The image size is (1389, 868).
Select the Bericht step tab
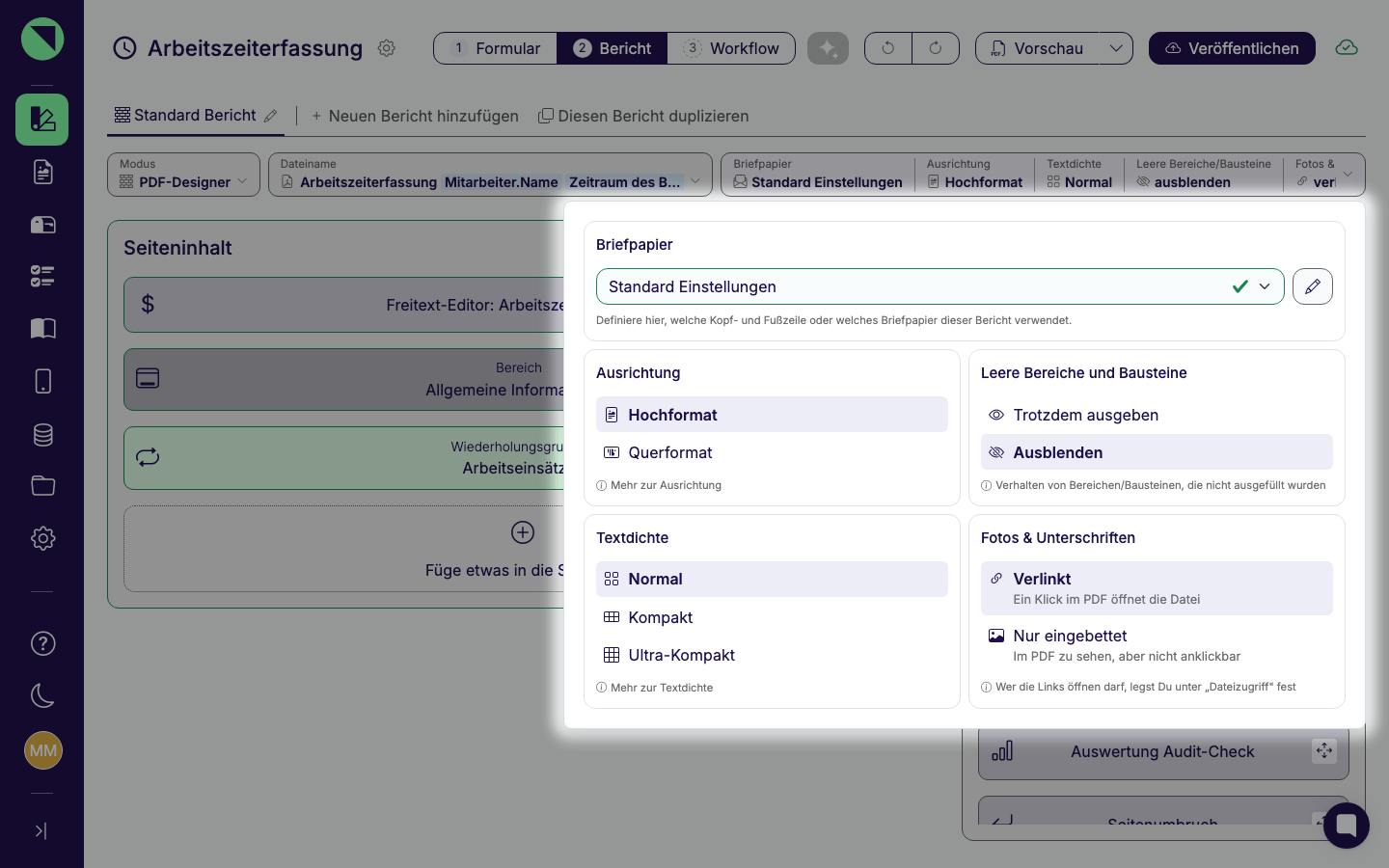click(612, 48)
